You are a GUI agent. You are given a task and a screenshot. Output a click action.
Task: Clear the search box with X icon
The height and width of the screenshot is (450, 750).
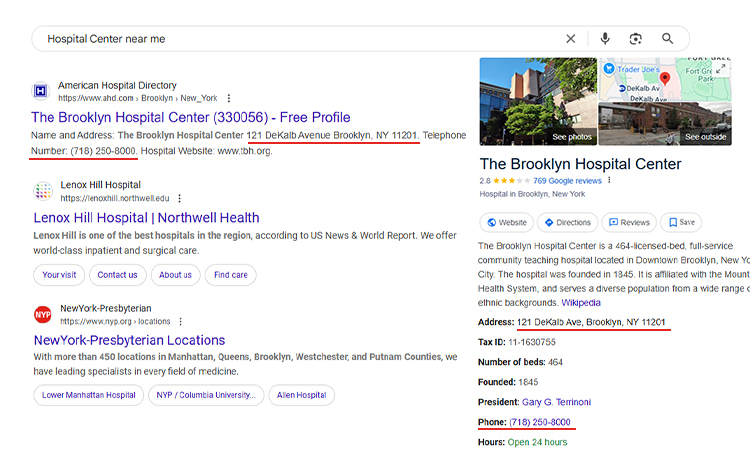(x=571, y=39)
